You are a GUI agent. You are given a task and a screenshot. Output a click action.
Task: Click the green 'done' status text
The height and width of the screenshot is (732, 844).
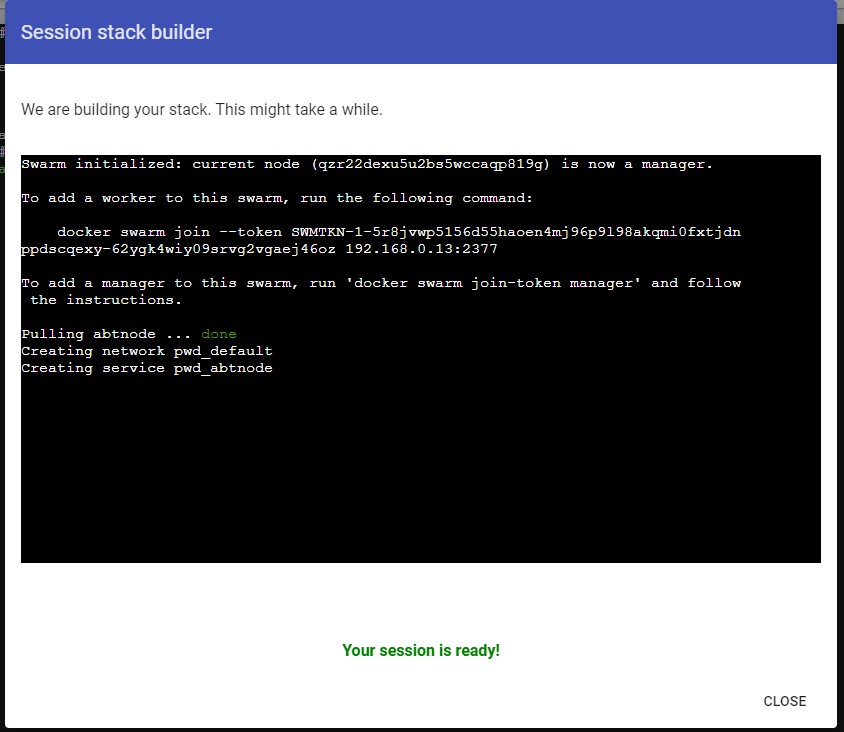(x=218, y=334)
